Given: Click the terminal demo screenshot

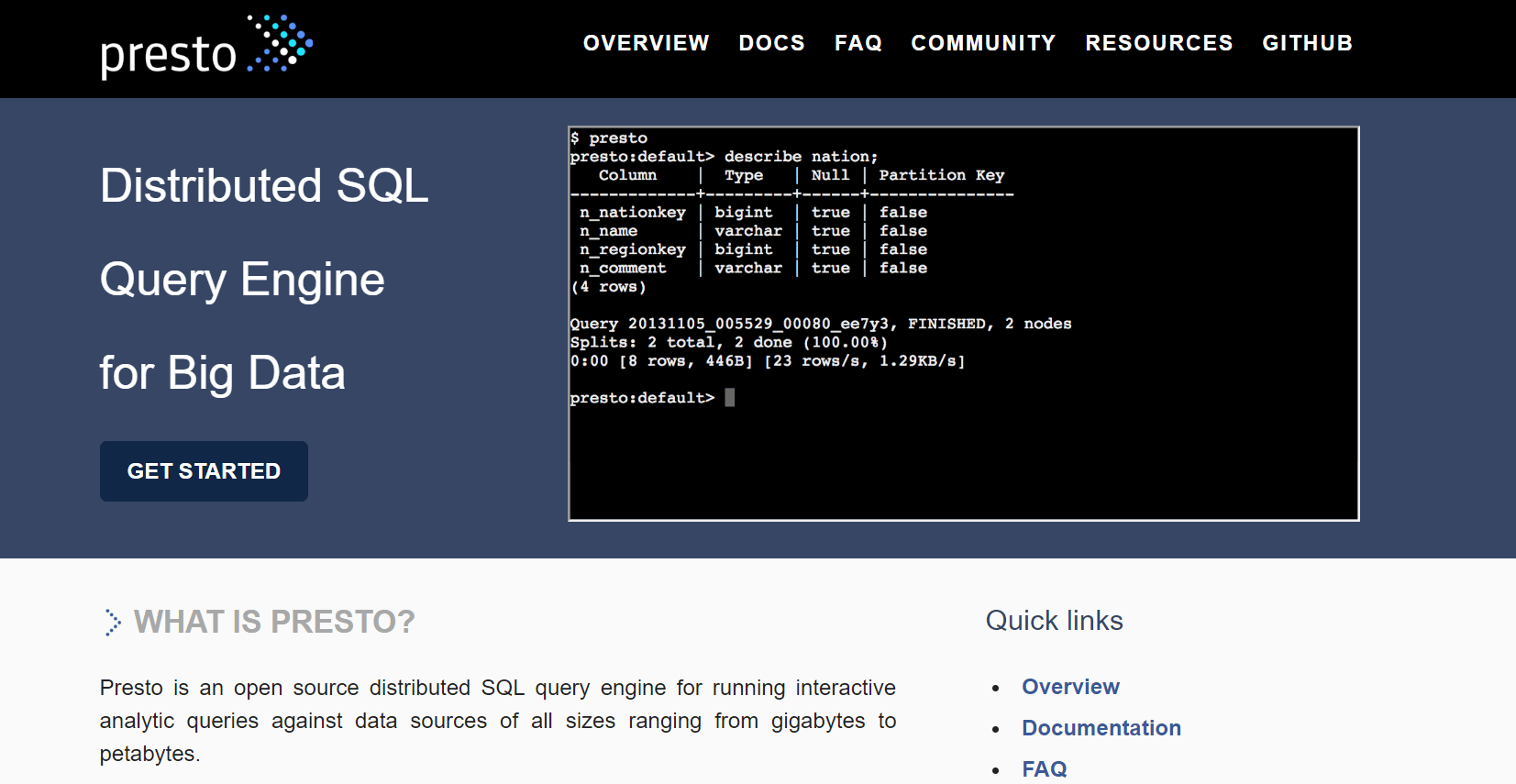Looking at the screenshot, I should 964,324.
